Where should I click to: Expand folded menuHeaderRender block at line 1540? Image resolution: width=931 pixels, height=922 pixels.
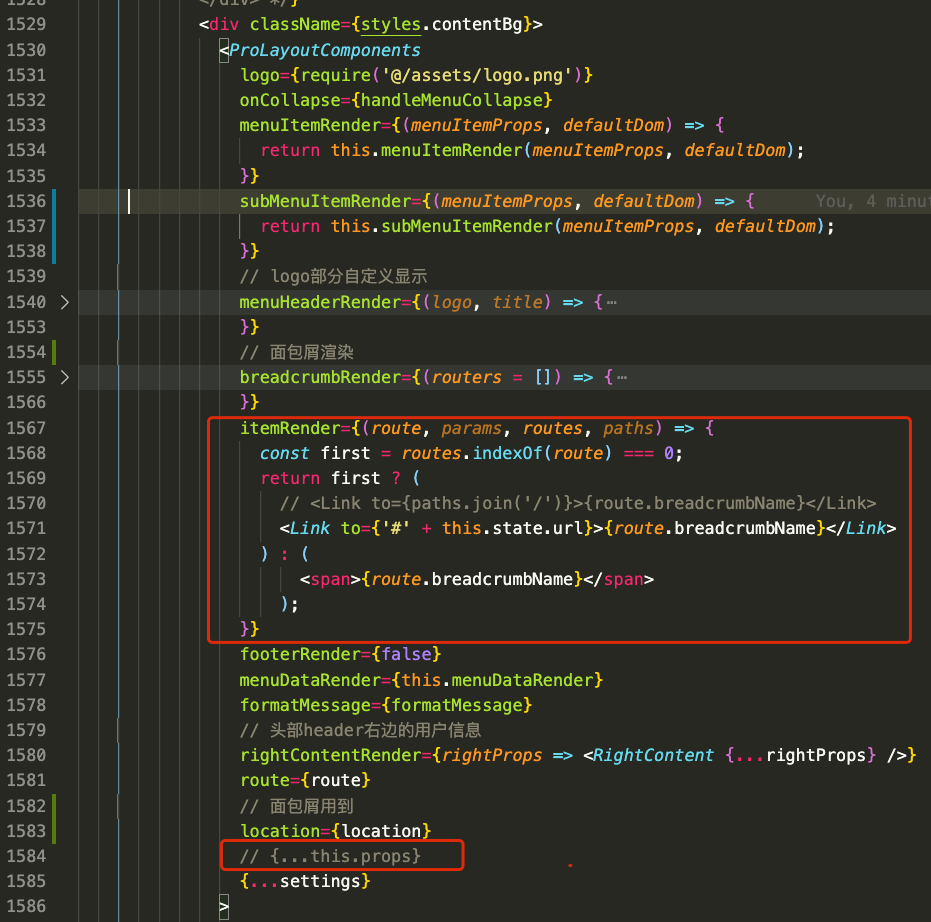pyautogui.click(x=65, y=302)
